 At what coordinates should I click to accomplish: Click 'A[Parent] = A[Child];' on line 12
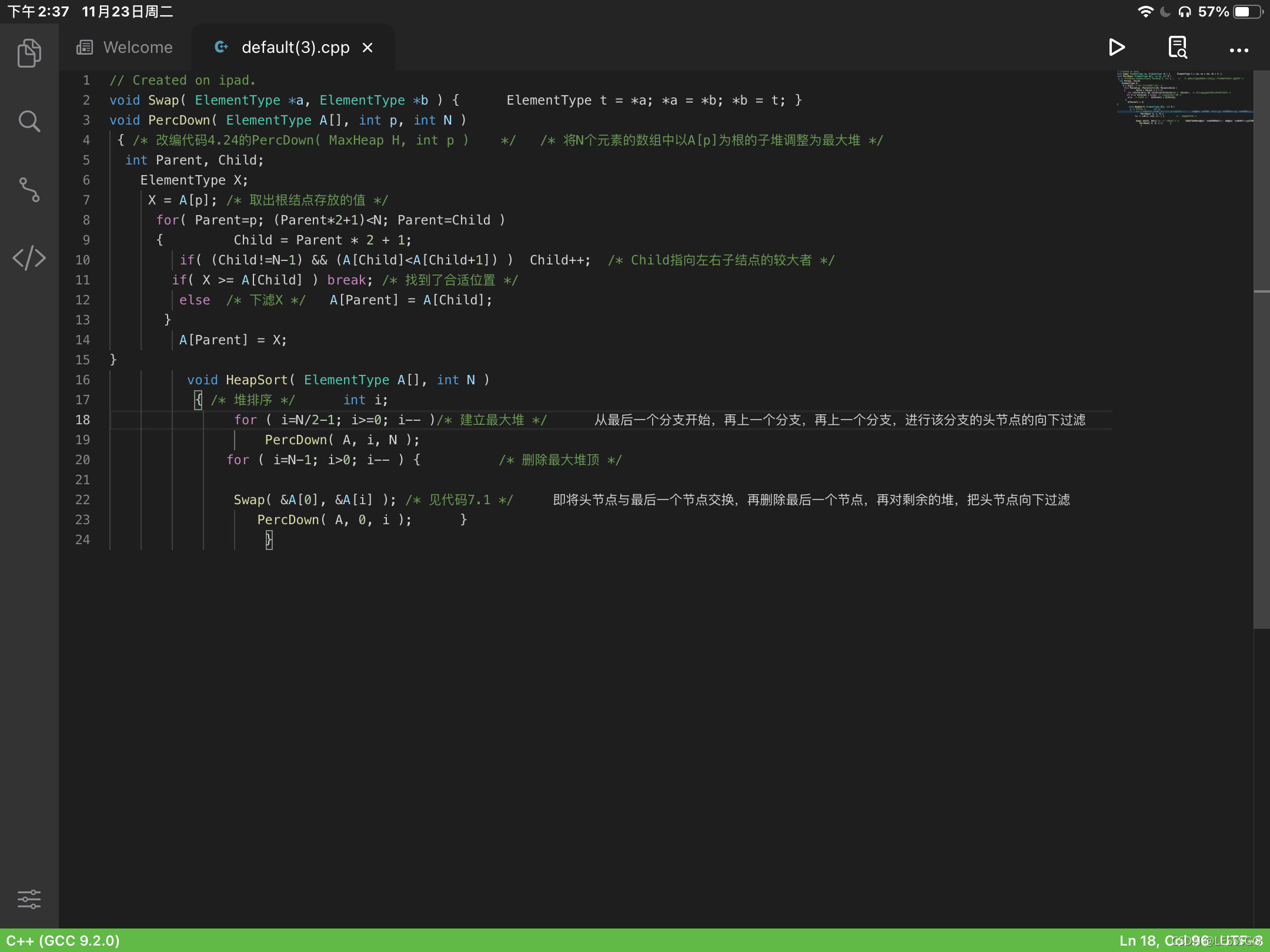click(x=411, y=300)
